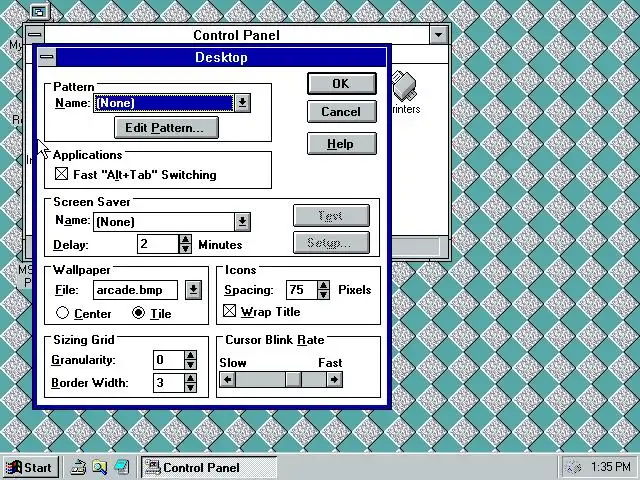The width and height of the screenshot is (640, 480).
Task: Click the Granularity input field
Action: 169,360
